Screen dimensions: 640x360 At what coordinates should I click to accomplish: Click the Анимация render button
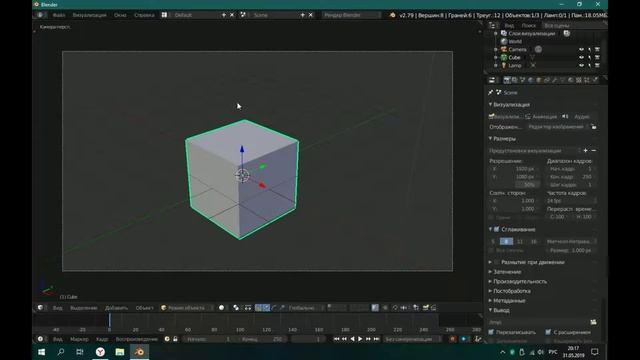coord(541,117)
